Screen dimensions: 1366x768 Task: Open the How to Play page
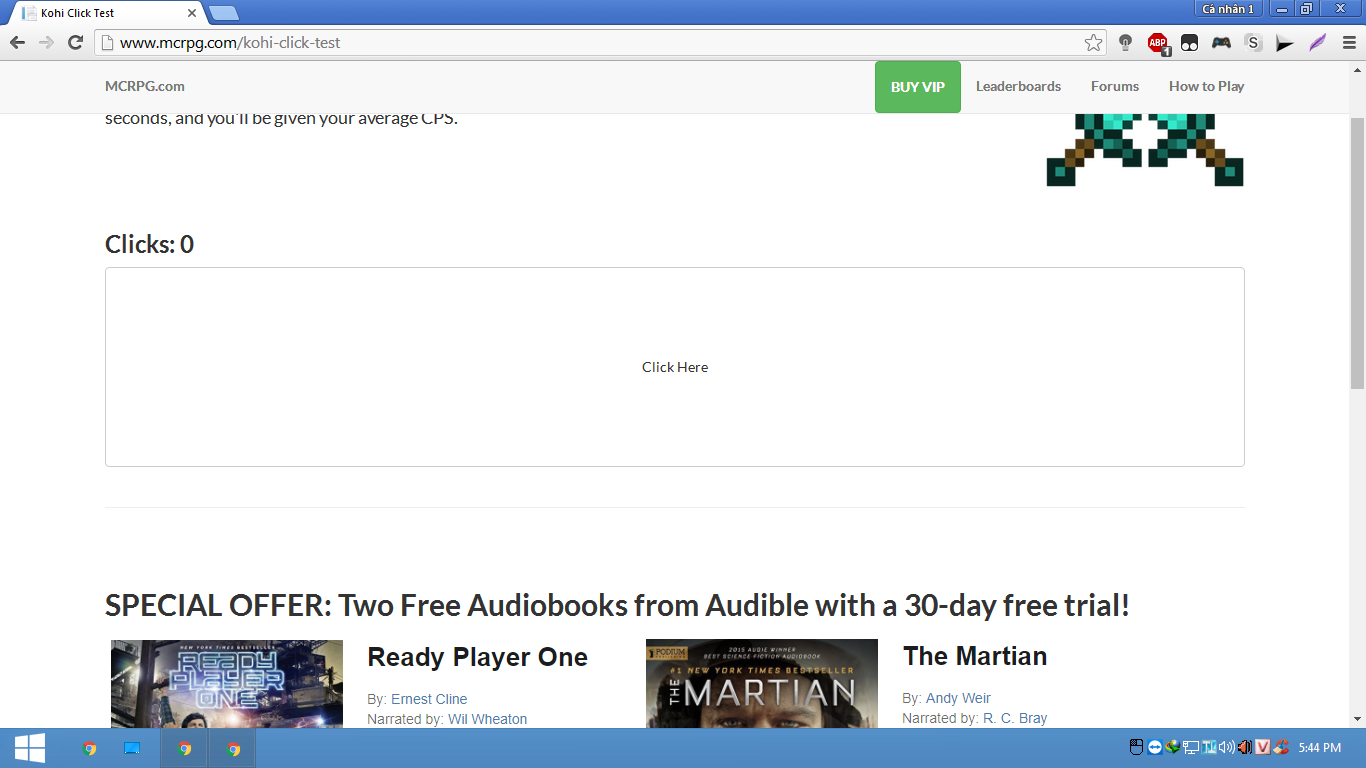(1207, 86)
